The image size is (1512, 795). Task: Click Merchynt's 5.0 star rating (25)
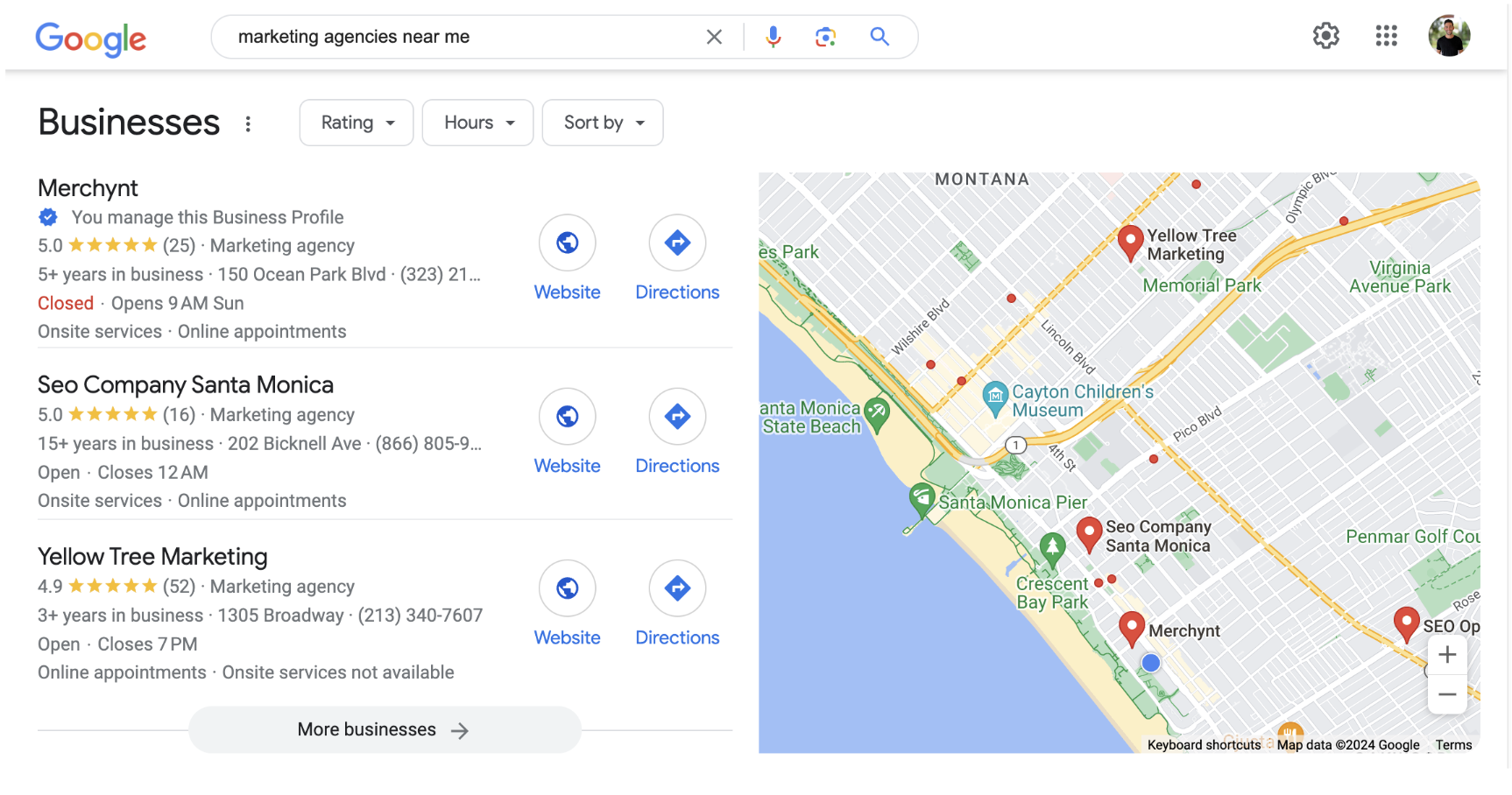click(117, 246)
